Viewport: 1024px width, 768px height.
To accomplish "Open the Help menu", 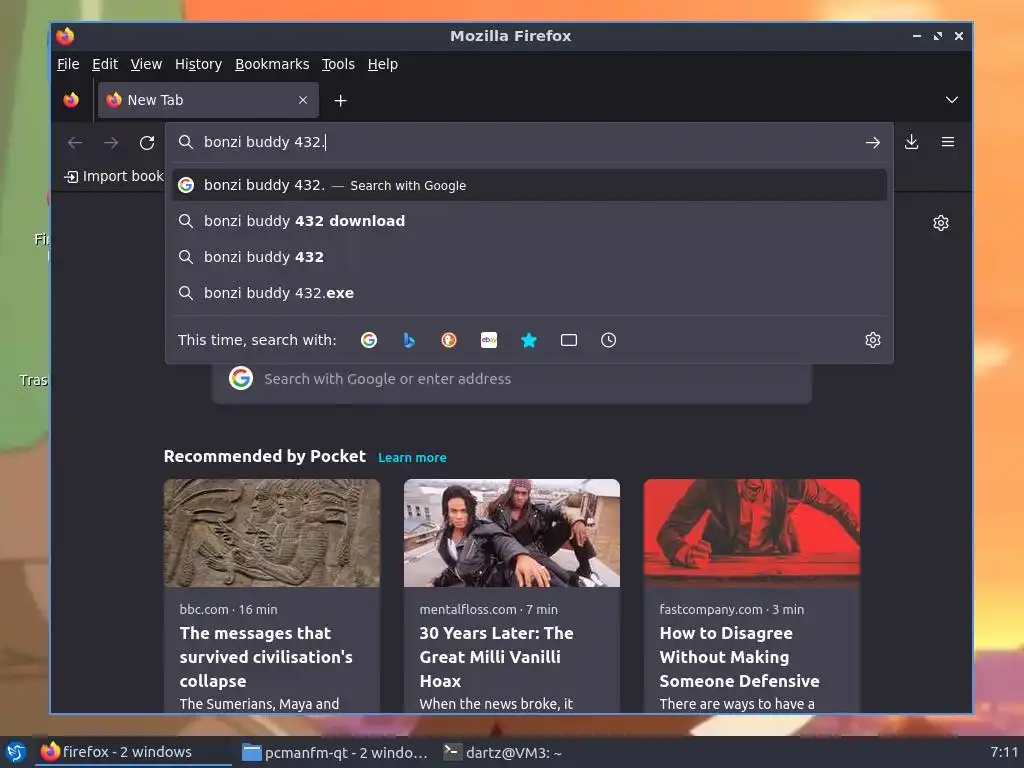I will click(382, 64).
